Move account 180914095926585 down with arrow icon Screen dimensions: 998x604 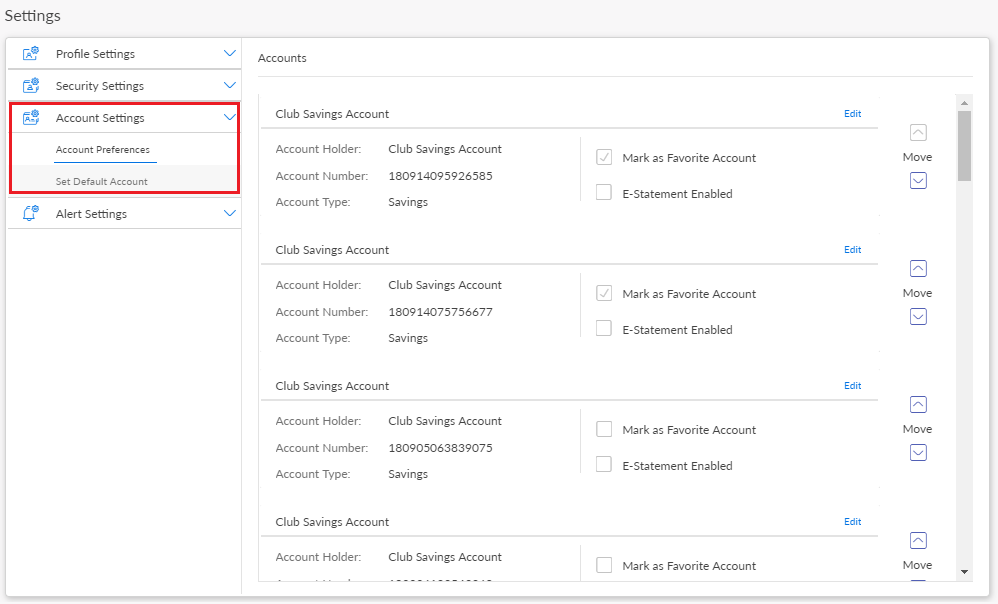918,181
